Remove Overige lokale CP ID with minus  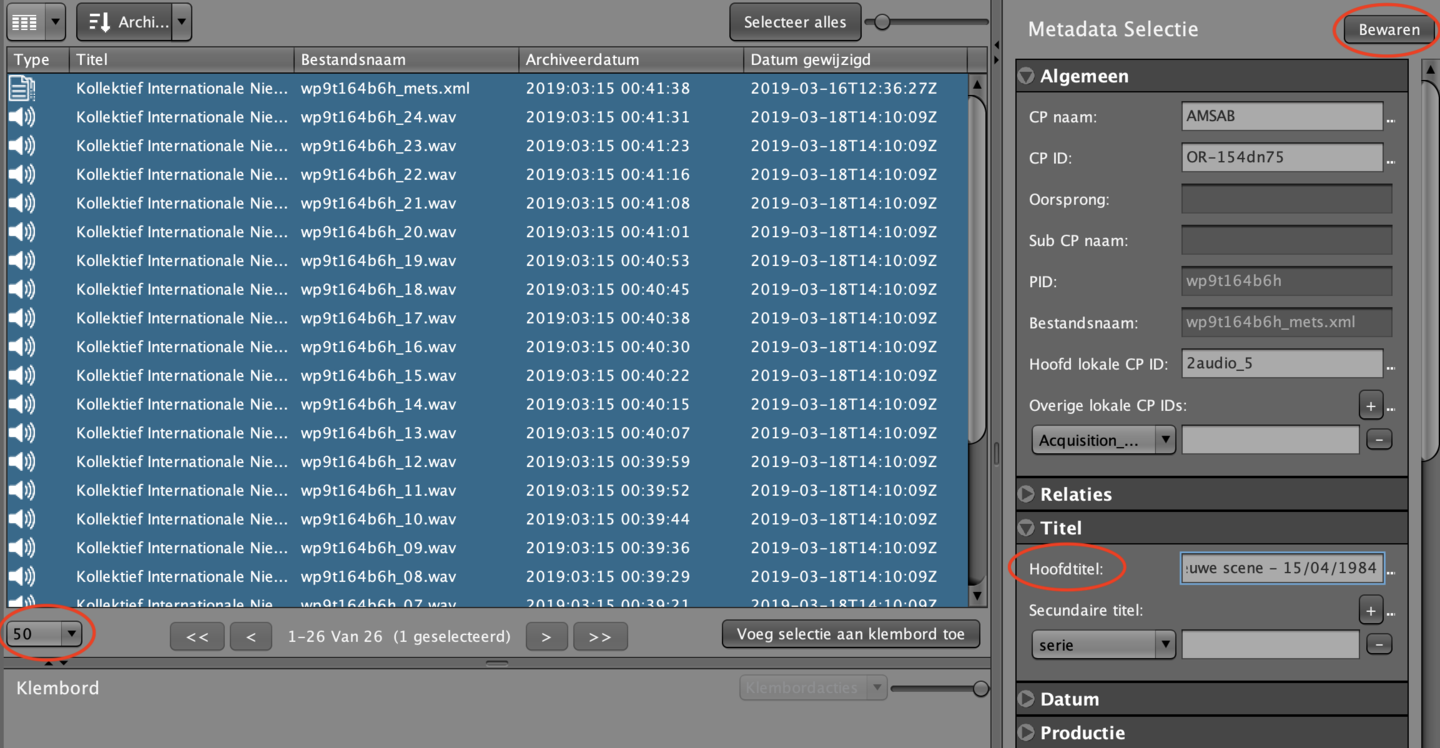[x=1379, y=440]
